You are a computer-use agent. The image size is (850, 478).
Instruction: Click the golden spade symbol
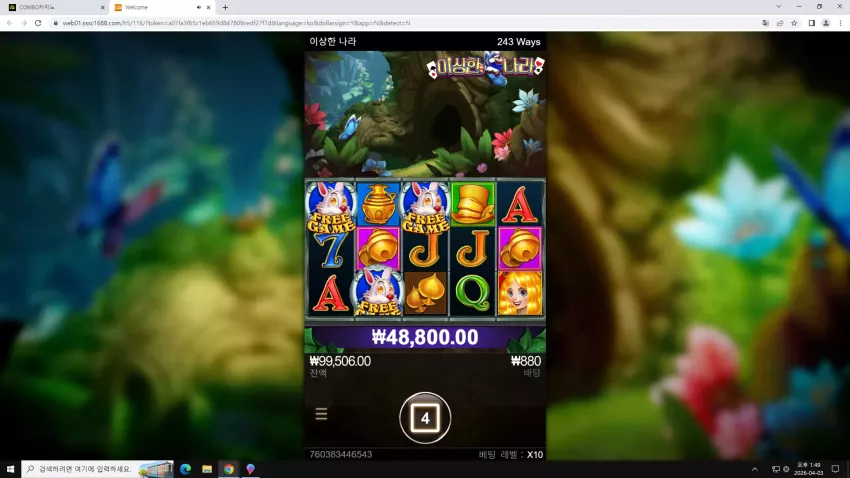(426, 293)
